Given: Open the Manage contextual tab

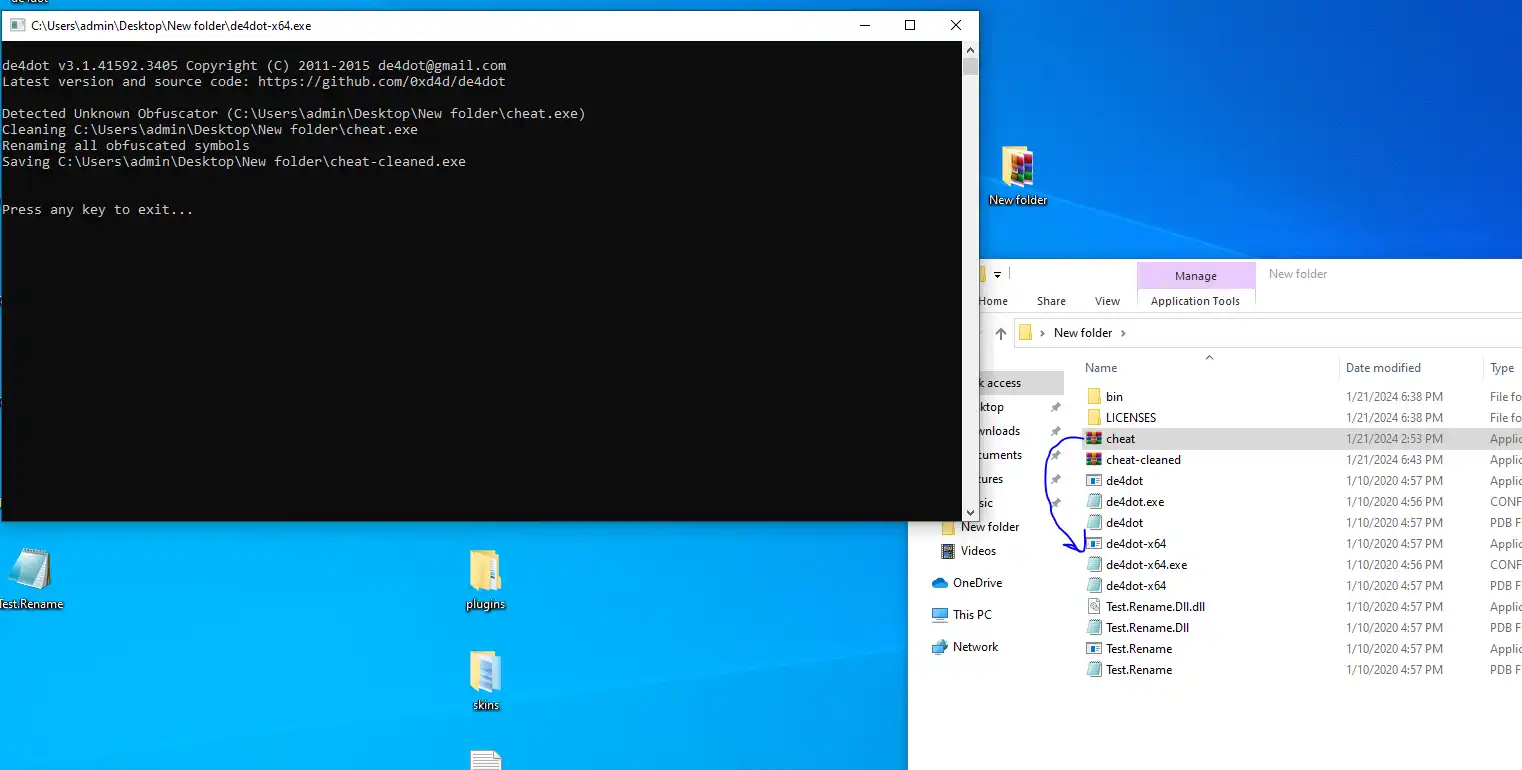Looking at the screenshot, I should [x=1196, y=276].
